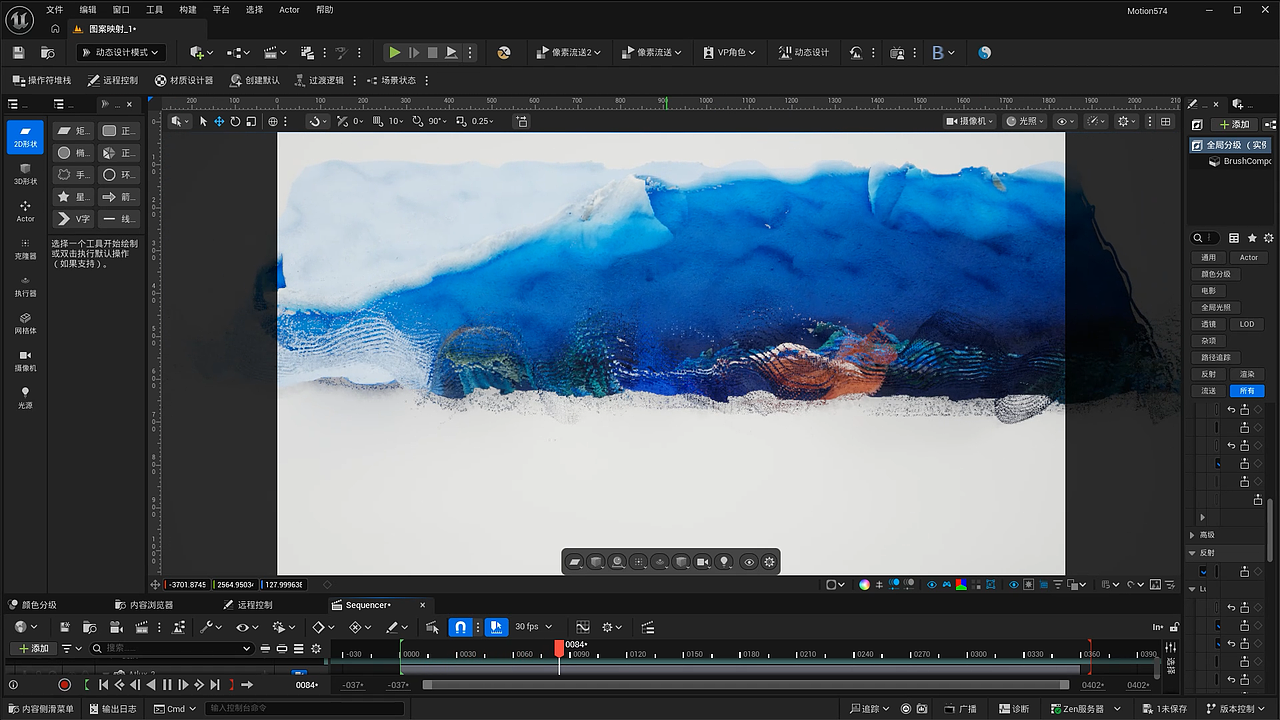Toggle the 全局光照 property filter
Image resolution: width=1280 pixels, height=720 pixels.
[x=1216, y=307]
